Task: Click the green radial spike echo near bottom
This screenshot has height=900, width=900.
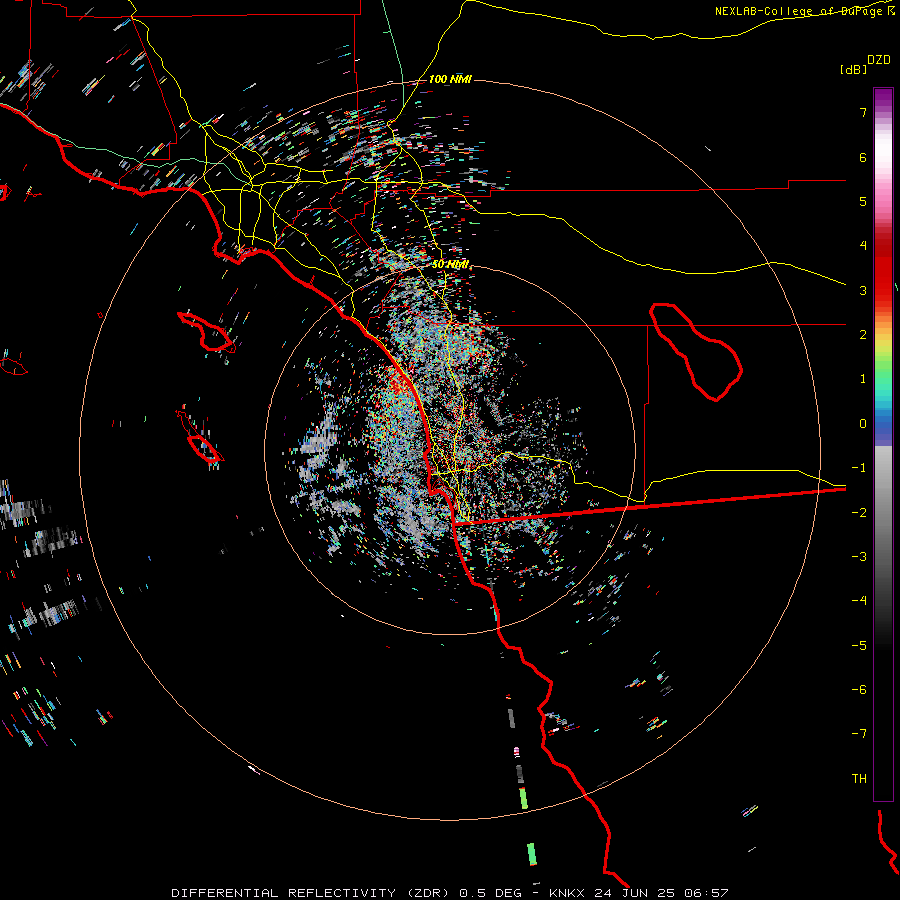Action: pos(532,854)
